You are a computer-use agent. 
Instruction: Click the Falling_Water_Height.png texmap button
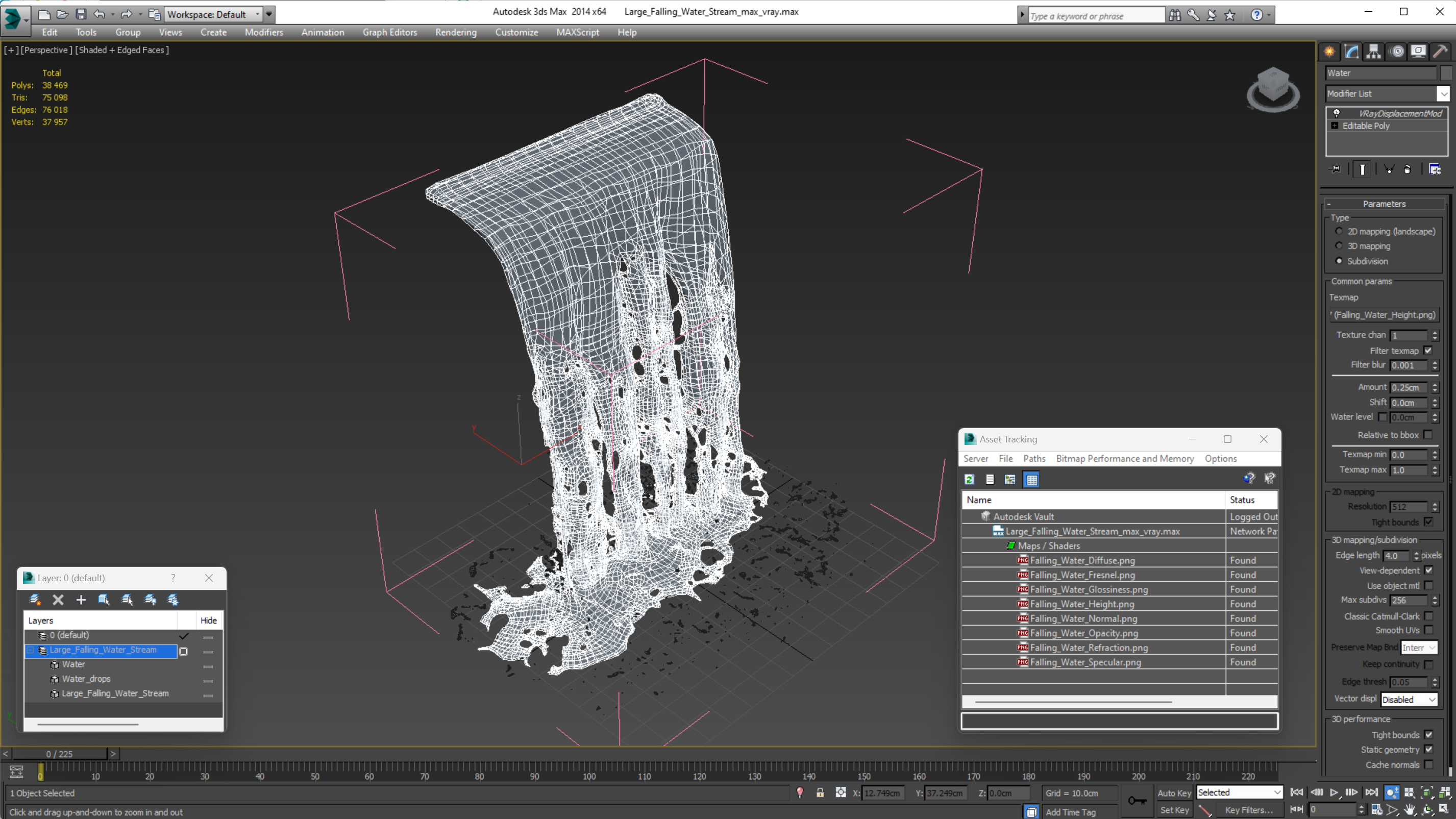pyautogui.click(x=1384, y=315)
